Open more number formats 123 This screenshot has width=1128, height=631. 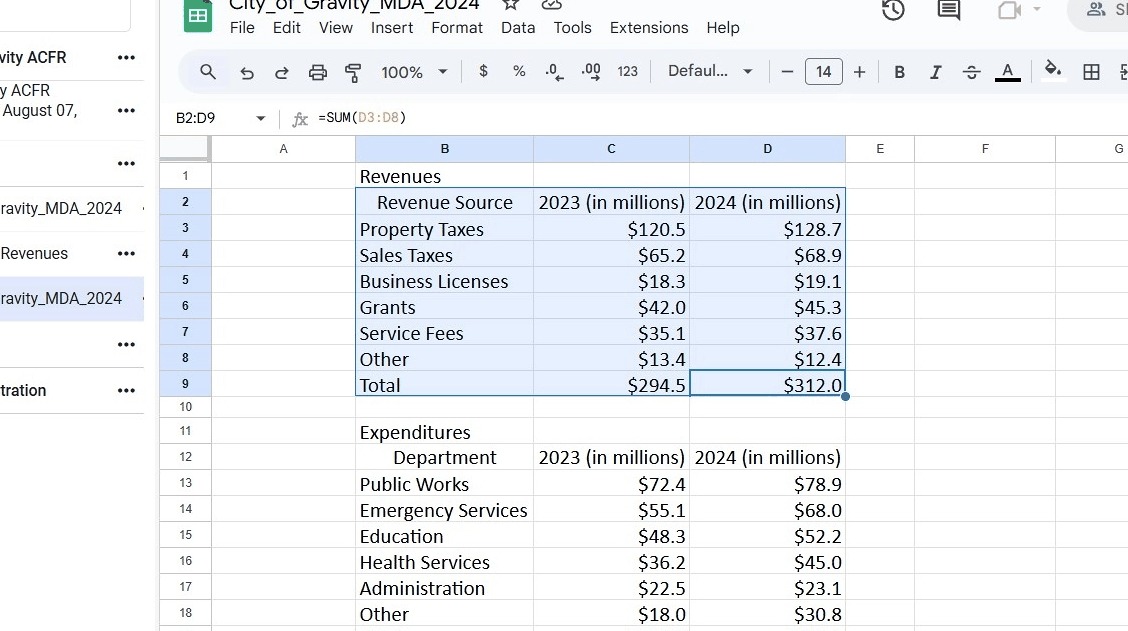pos(627,71)
